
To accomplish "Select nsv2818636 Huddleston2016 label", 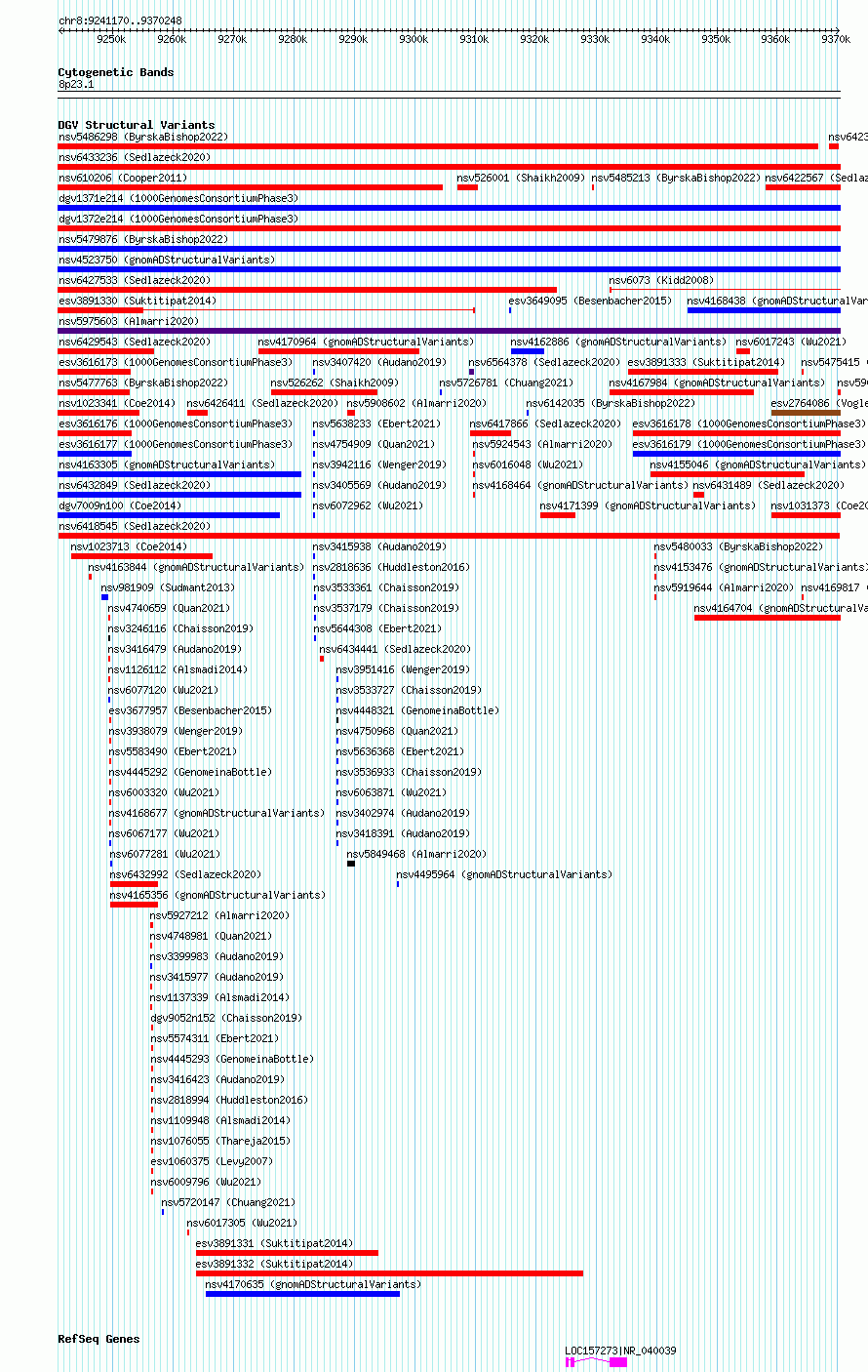I will coord(391,567).
